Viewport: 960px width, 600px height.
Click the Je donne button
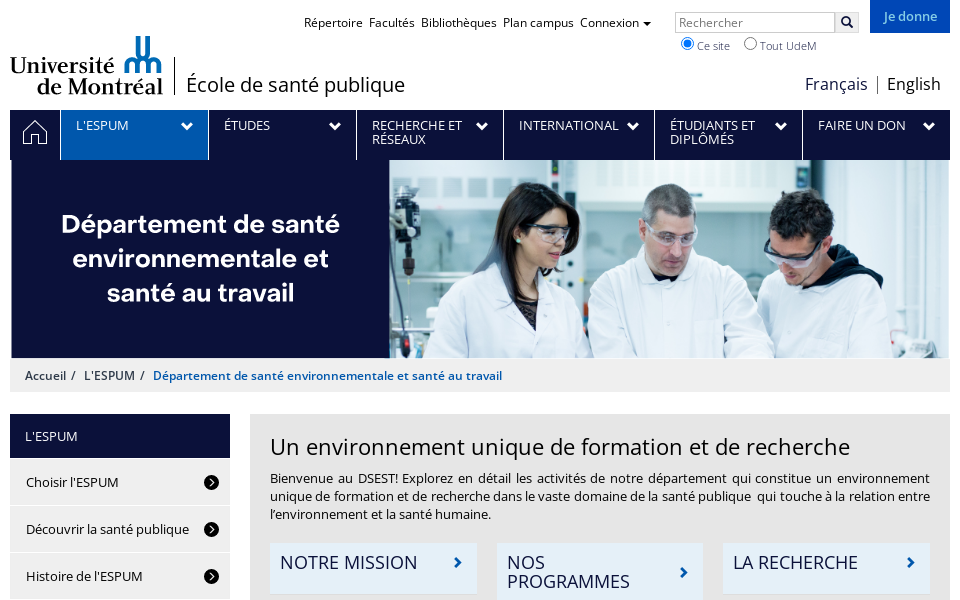point(909,16)
